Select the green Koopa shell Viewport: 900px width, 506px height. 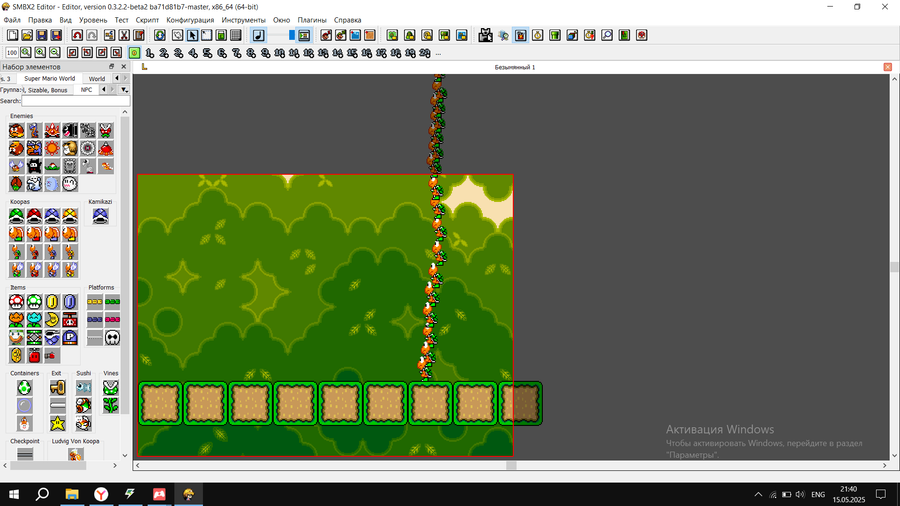coord(17,216)
